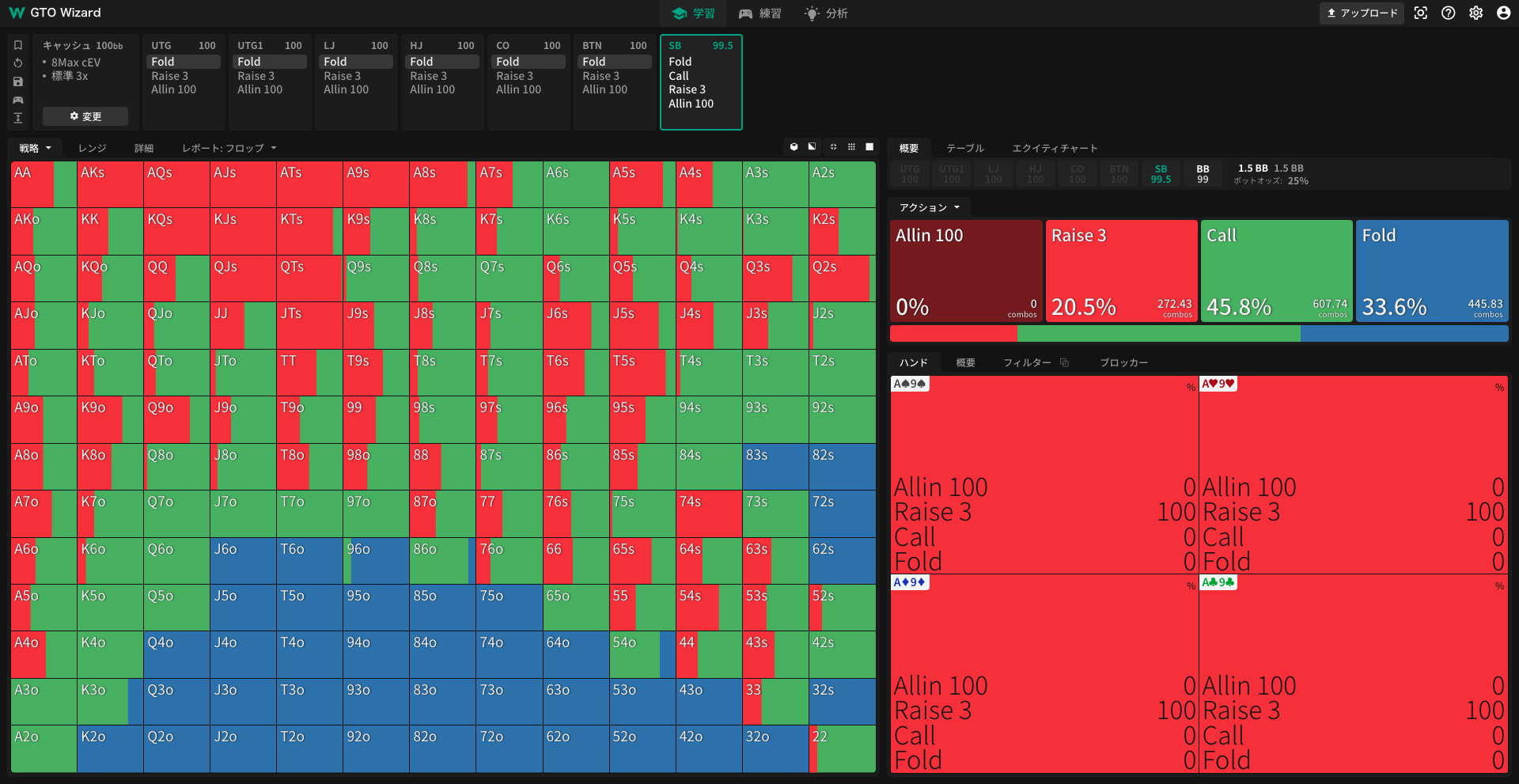Click the A9s cell in hand matrix
1519x784 pixels.
(376, 184)
